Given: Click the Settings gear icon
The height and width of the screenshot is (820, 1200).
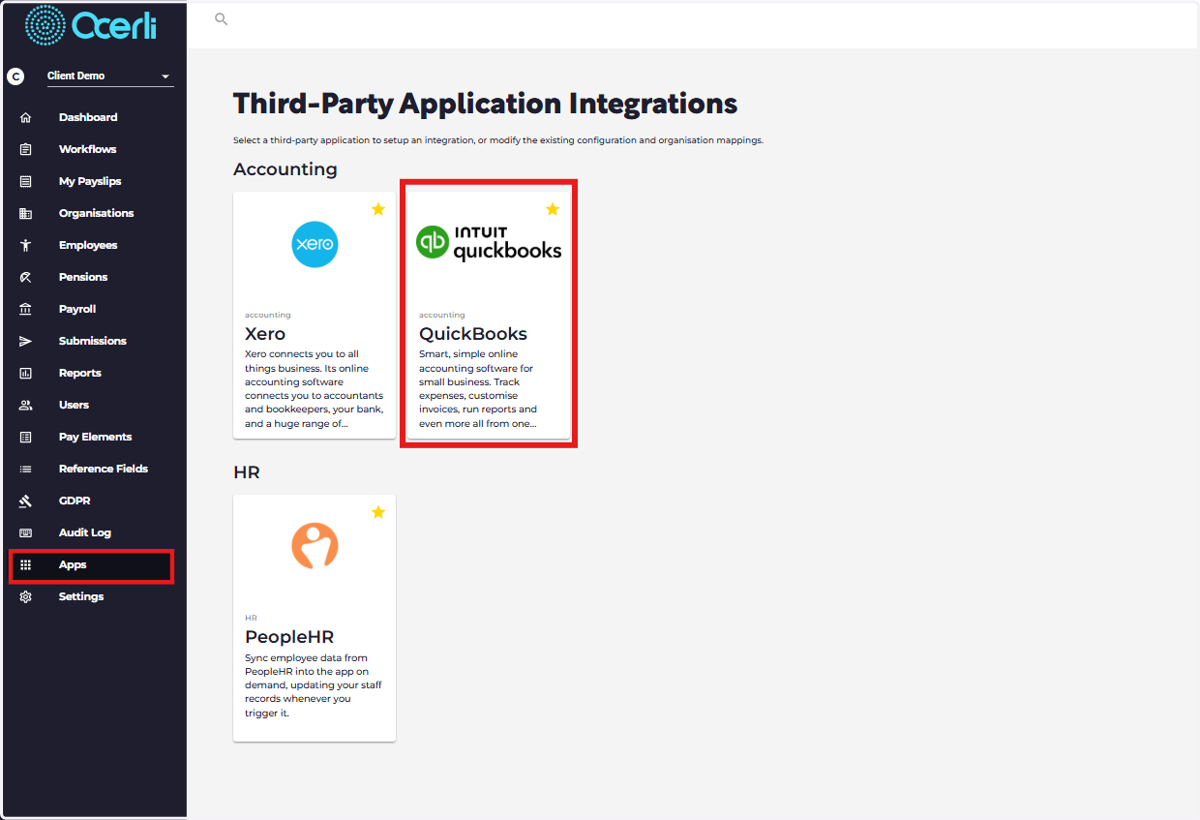Looking at the screenshot, I should pyautogui.click(x=26, y=597).
